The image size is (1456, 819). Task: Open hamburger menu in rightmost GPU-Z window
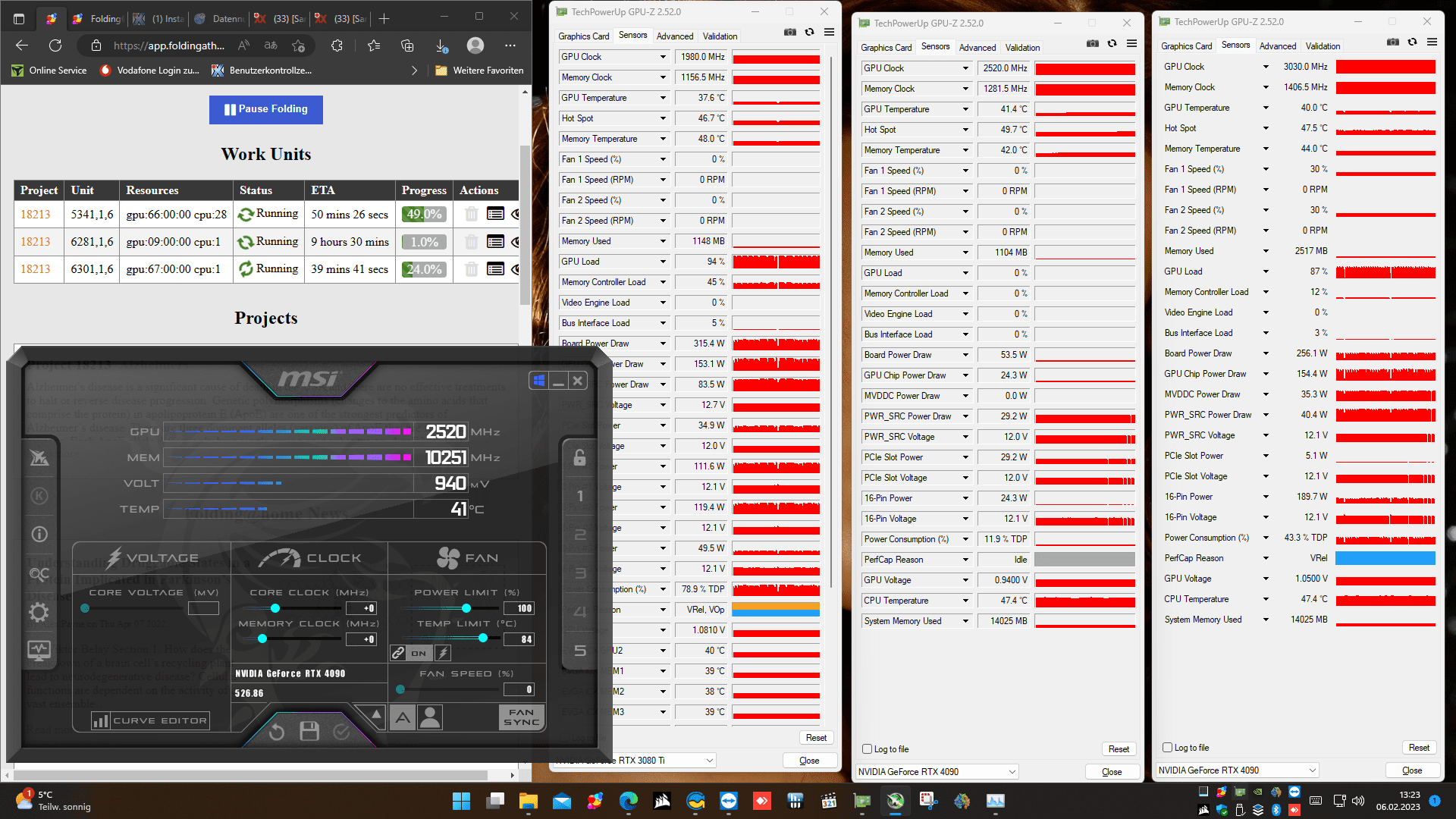point(1432,42)
